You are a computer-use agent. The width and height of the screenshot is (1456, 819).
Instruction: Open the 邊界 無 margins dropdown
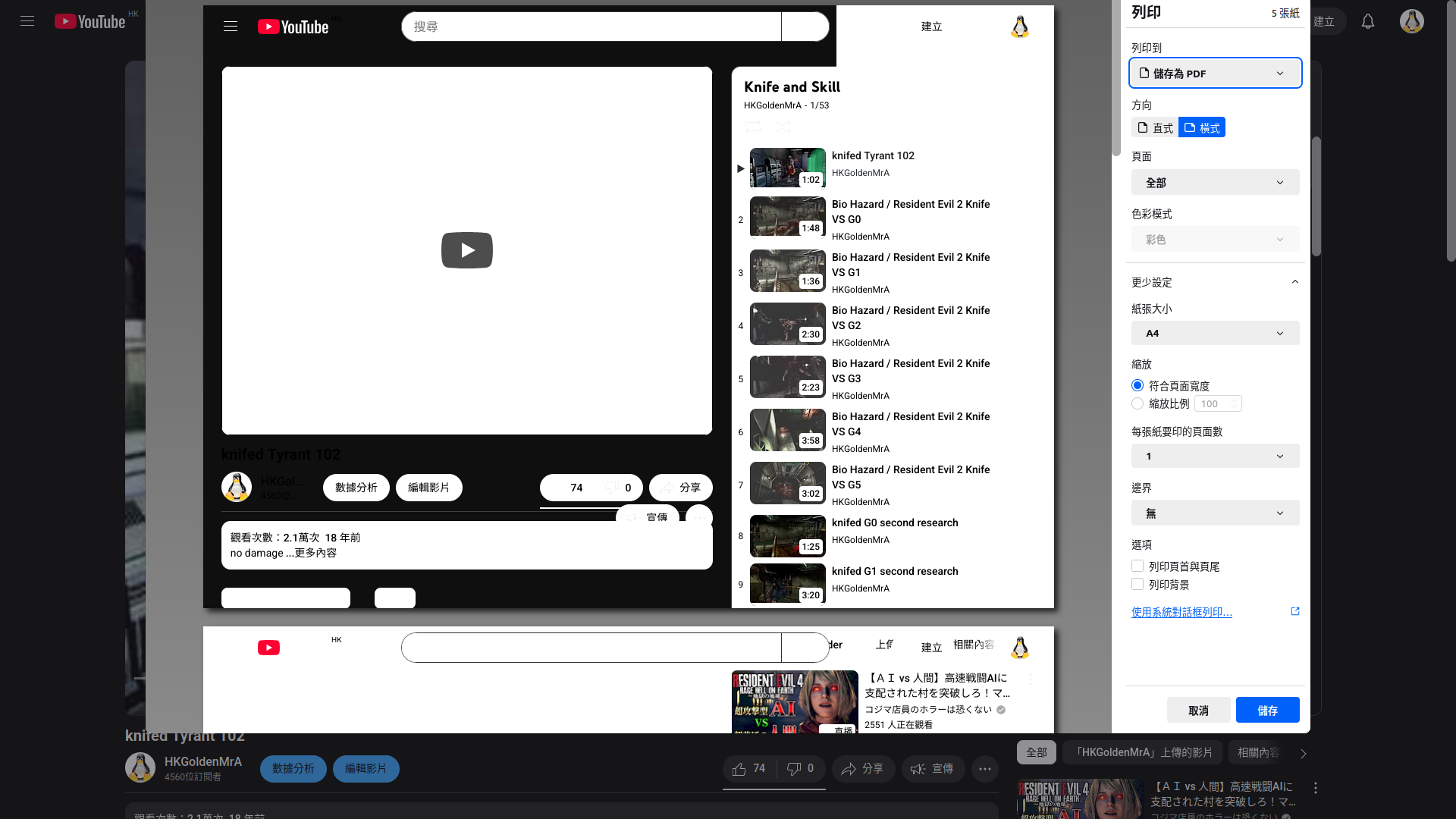point(1216,513)
